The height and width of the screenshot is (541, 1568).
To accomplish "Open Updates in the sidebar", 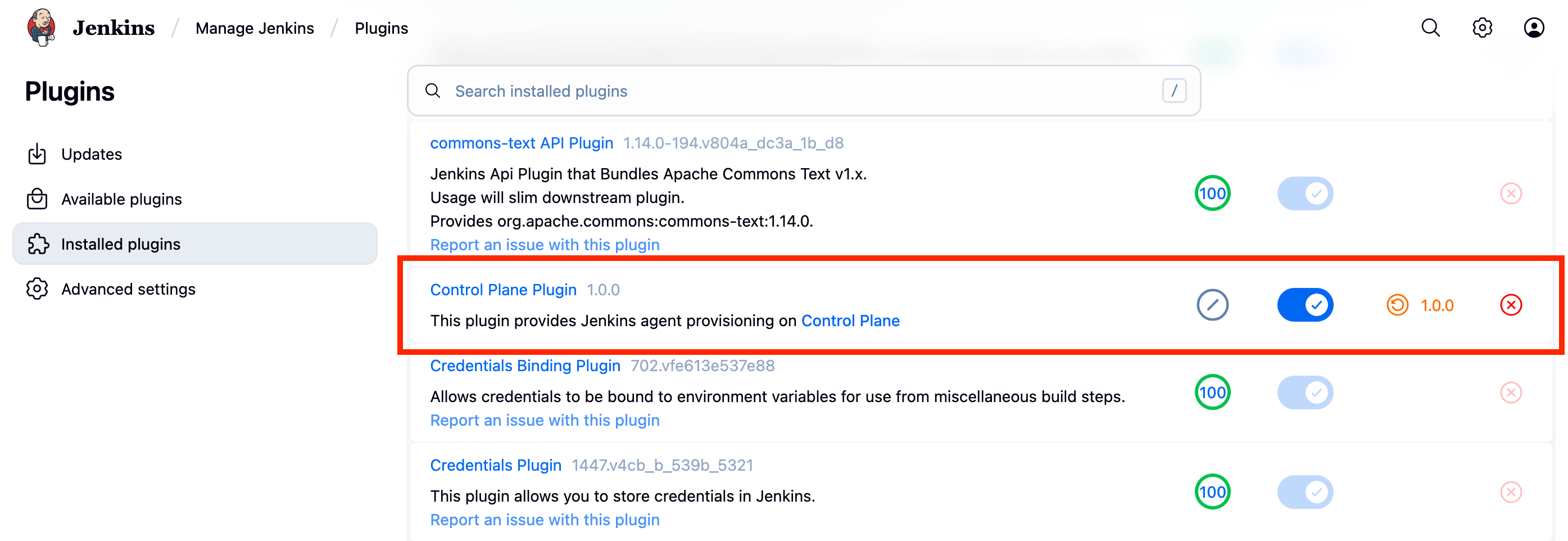I will 195,154.
